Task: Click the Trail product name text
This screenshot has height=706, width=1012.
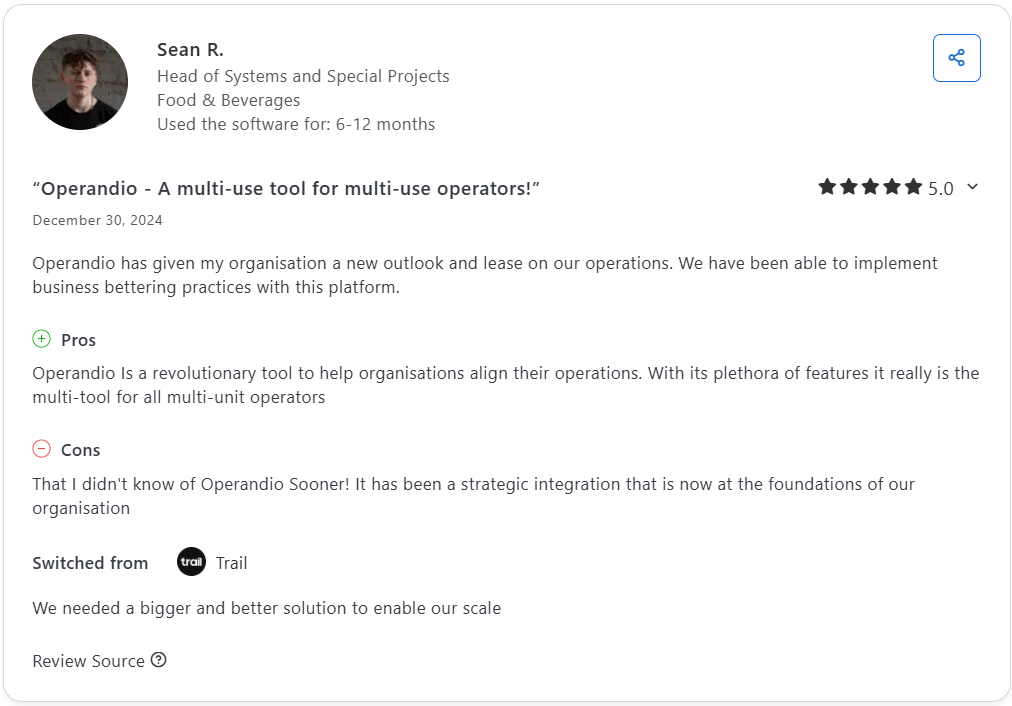Action: [x=231, y=563]
